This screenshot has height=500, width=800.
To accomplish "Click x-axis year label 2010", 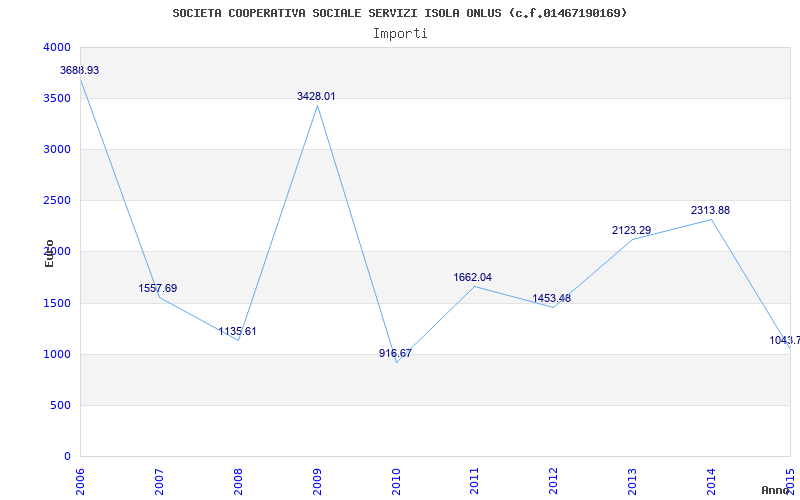I will [396, 481].
